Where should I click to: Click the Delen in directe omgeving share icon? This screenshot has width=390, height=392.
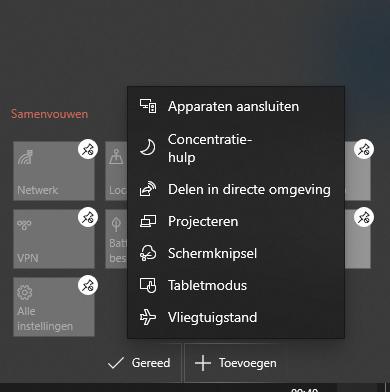148,189
